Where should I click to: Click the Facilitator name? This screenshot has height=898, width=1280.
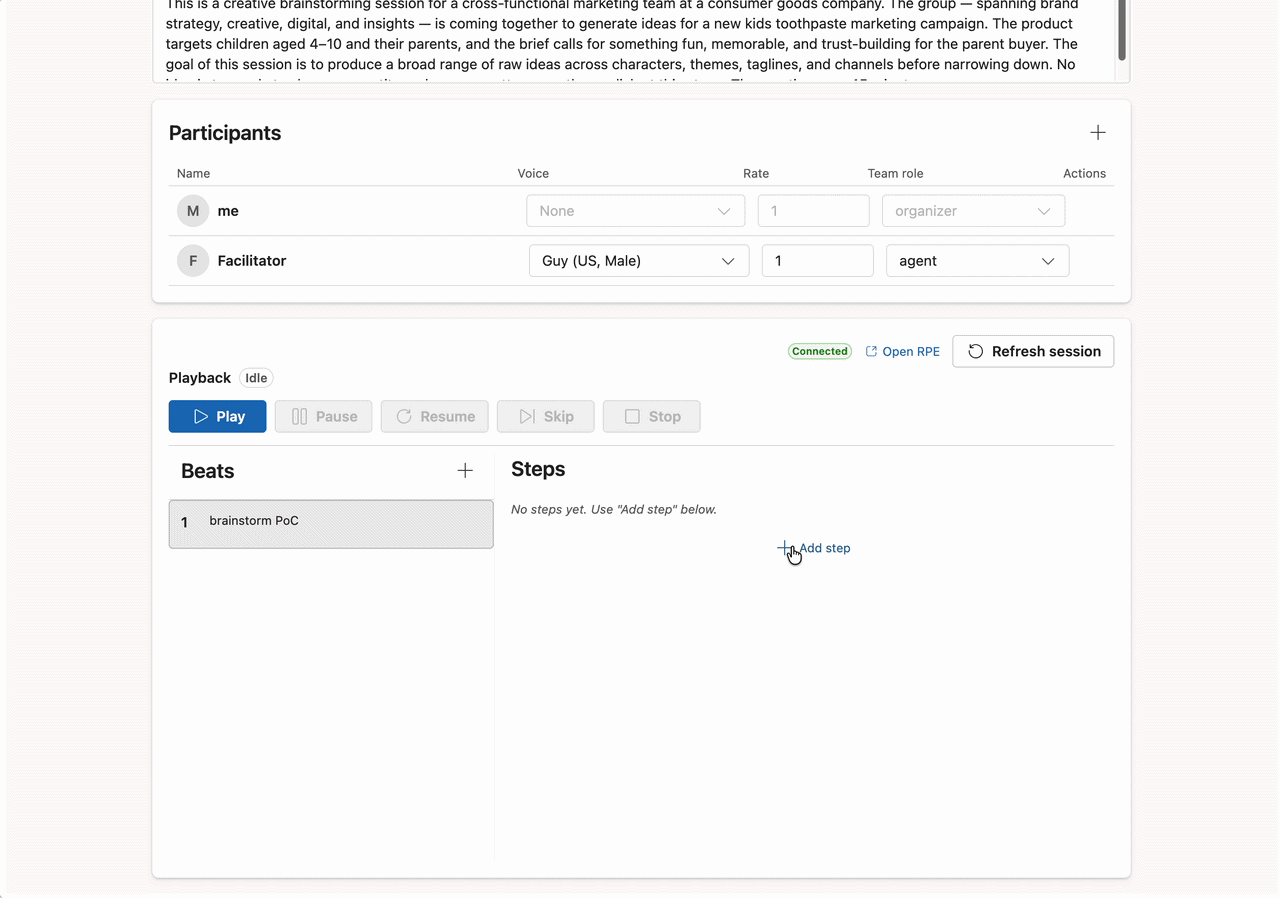252,261
